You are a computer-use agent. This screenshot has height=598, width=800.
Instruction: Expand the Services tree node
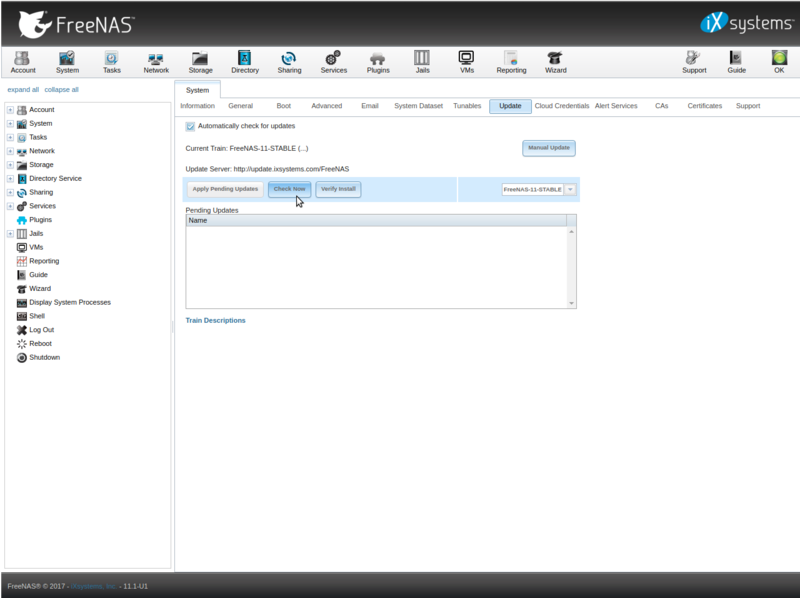10,206
